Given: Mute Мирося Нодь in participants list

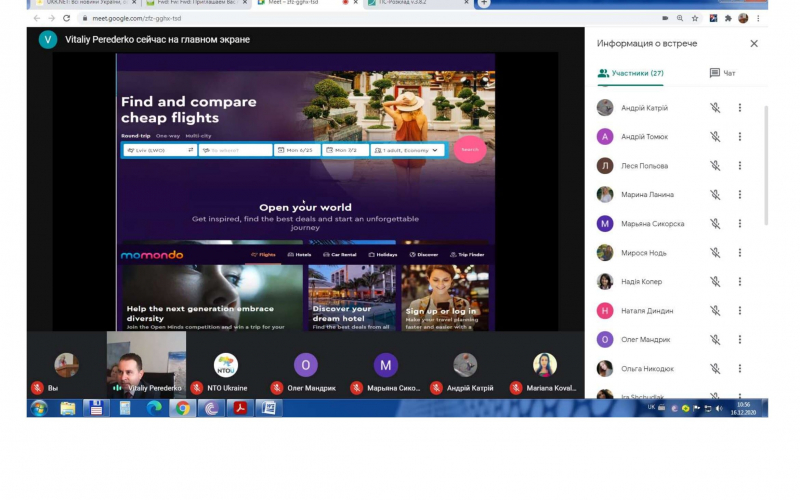Looking at the screenshot, I should (715, 253).
